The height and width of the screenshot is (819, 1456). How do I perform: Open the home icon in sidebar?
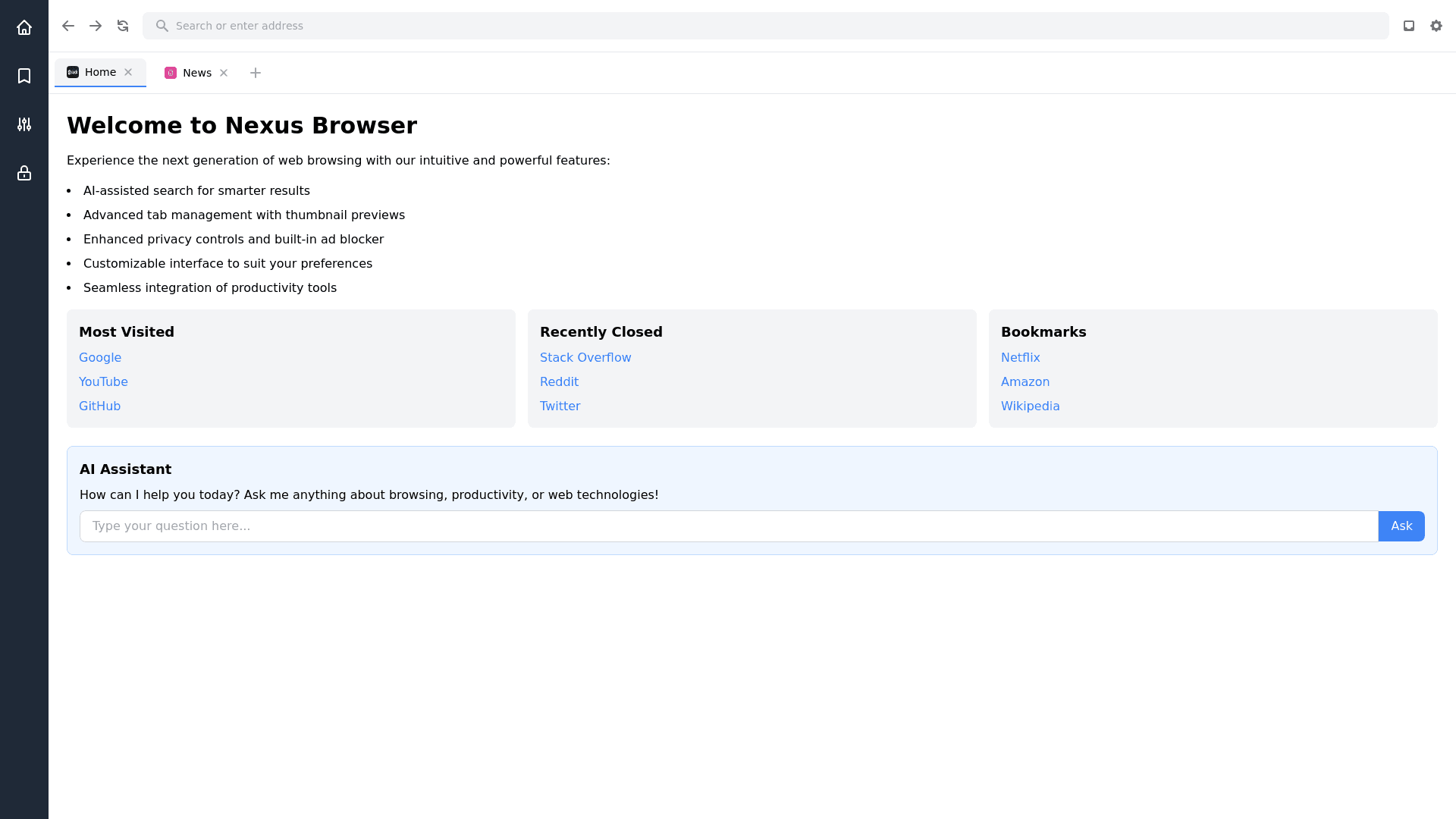24,27
